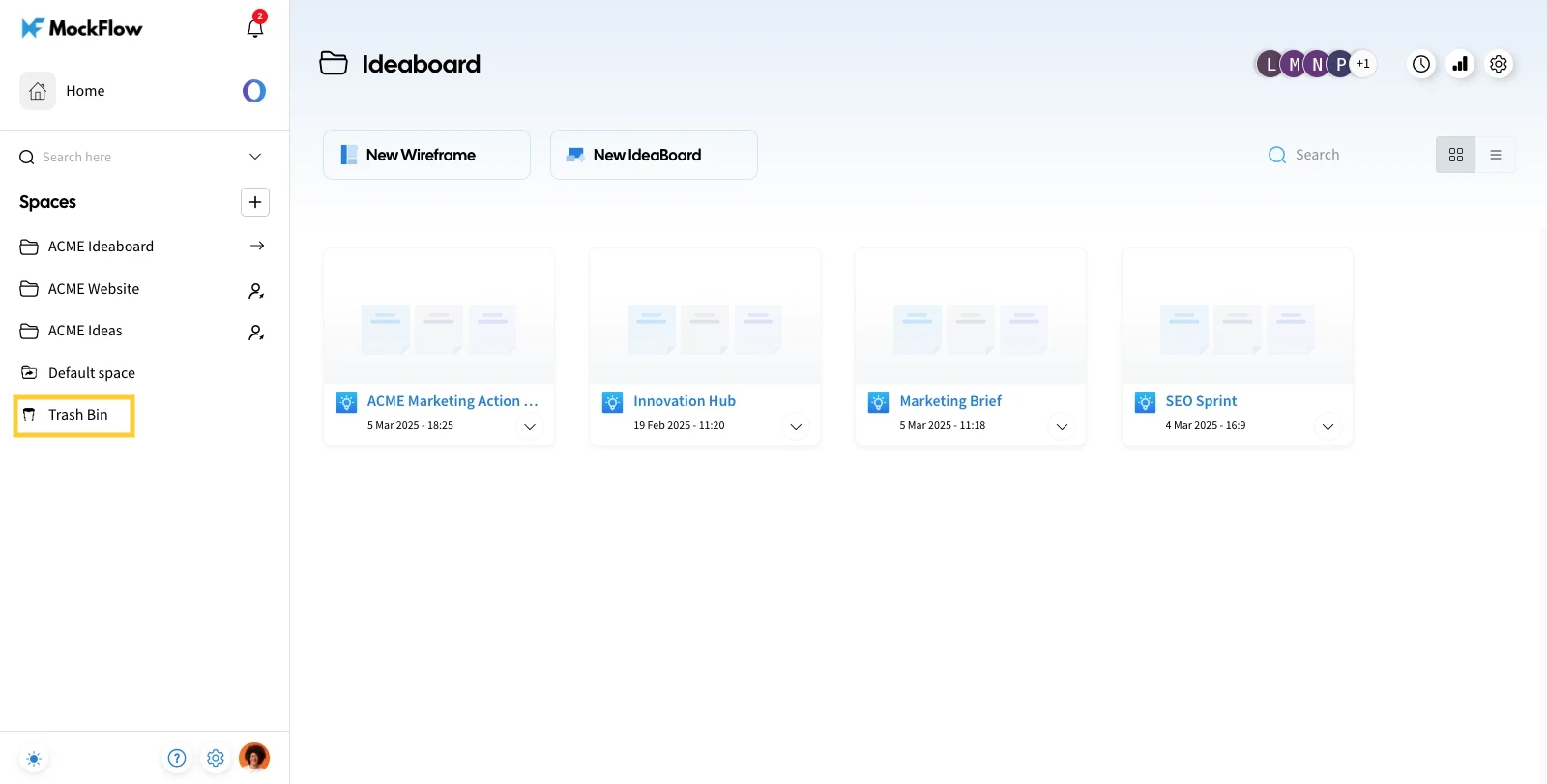Open the notifications bell

coord(255,28)
